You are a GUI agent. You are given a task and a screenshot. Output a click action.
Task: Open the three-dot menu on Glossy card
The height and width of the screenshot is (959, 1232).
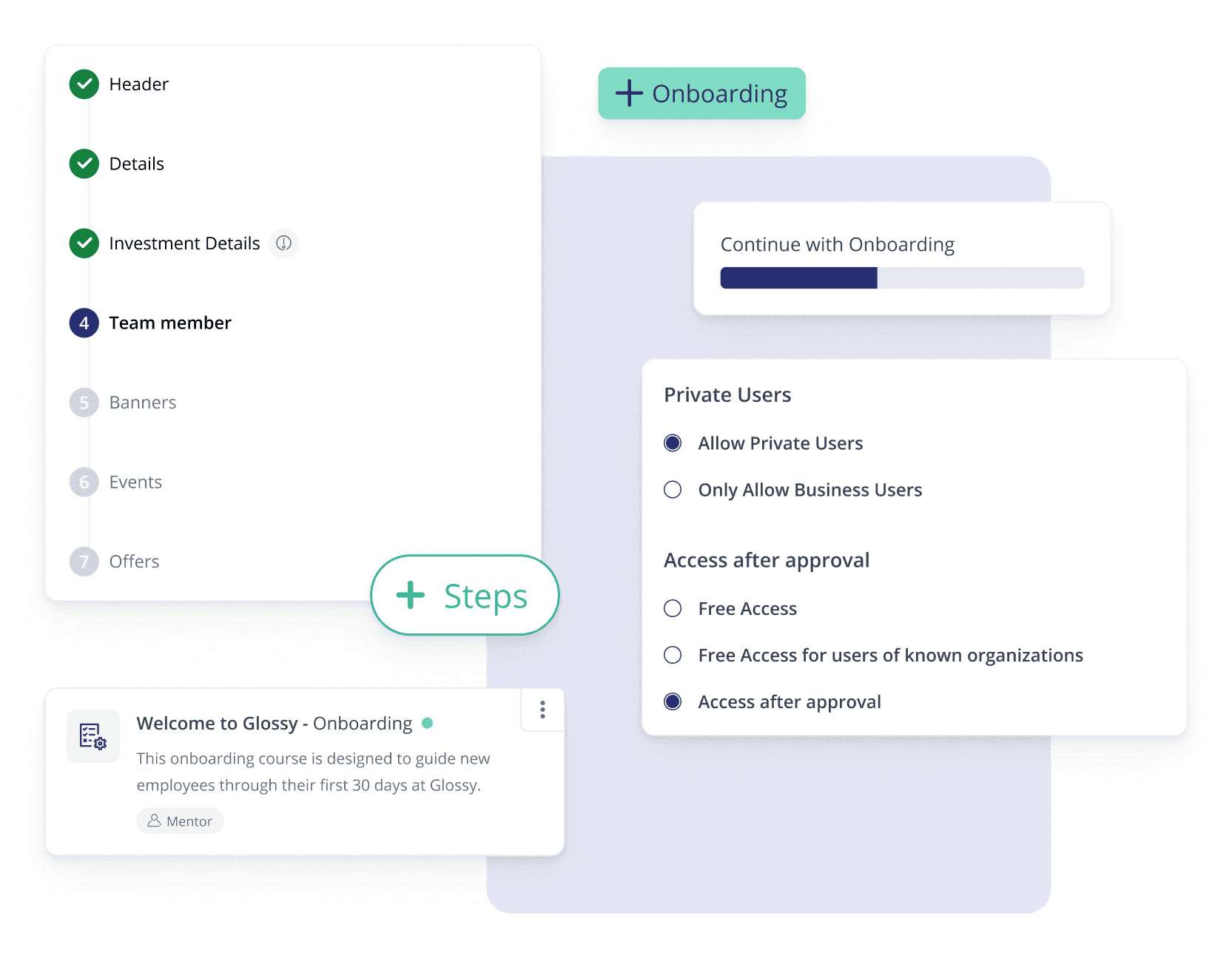[542, 710]
